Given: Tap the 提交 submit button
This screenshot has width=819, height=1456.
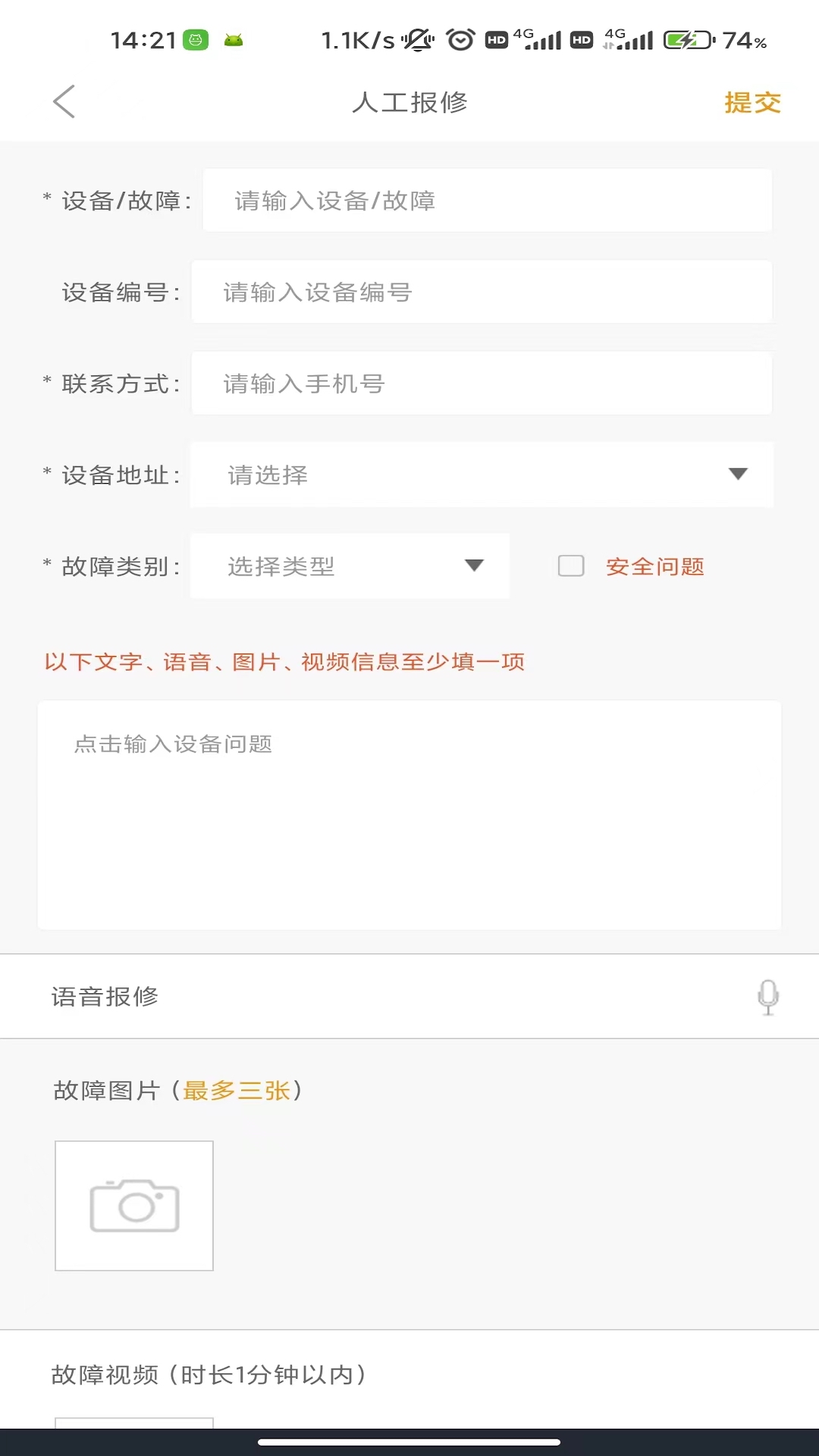Looking at the screenshot, I should click(x=752, y=102).
